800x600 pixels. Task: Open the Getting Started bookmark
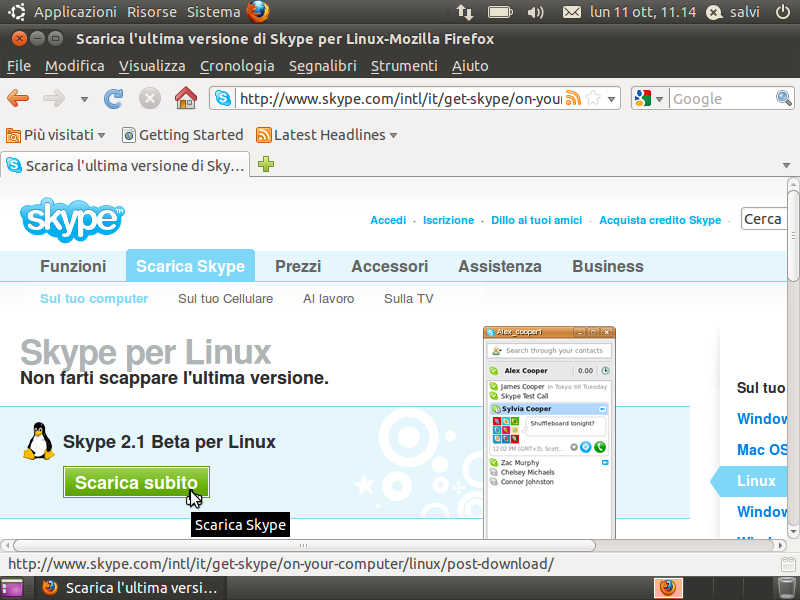(x=183, y=135)
